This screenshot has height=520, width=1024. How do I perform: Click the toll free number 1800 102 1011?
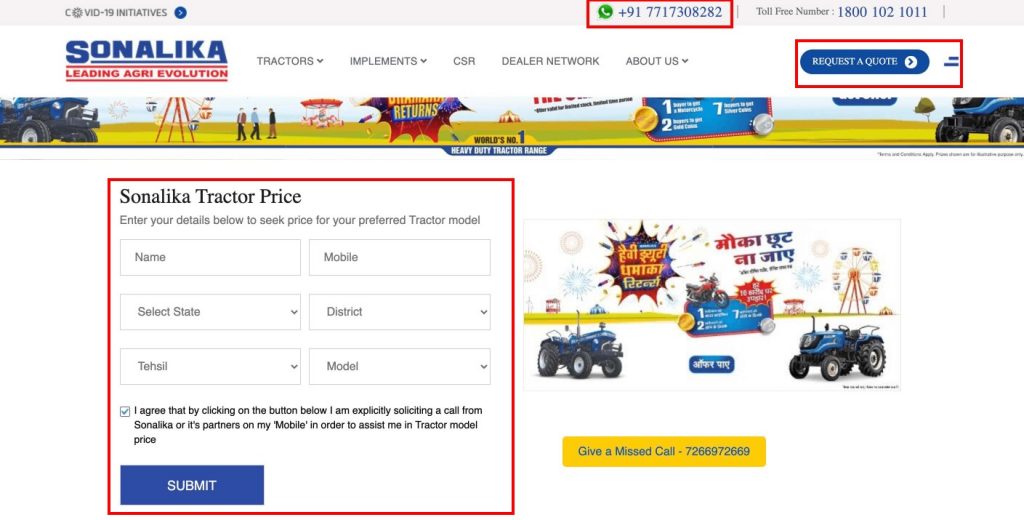[882, 12]
